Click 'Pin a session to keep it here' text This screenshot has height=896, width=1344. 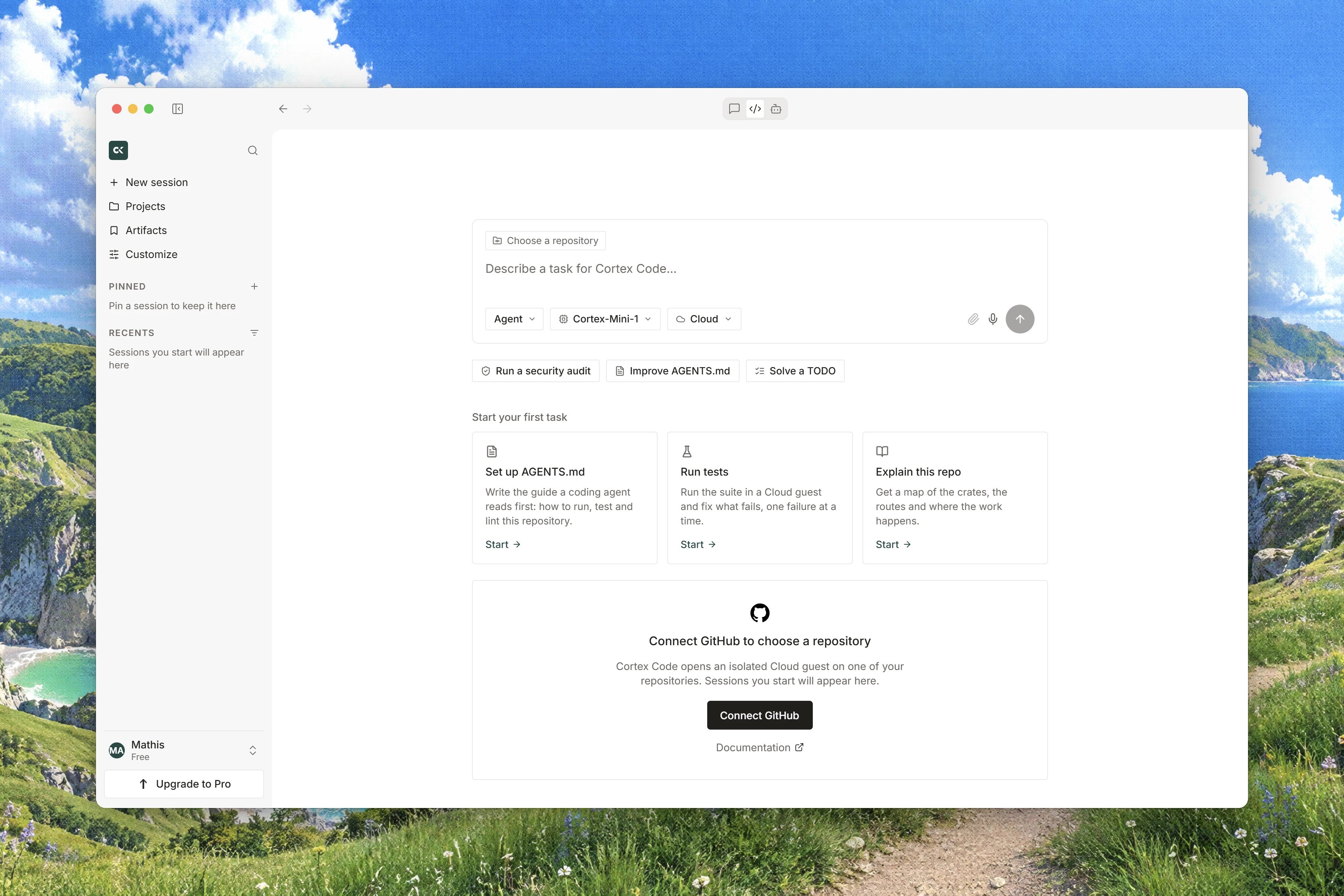click(172, 306)
